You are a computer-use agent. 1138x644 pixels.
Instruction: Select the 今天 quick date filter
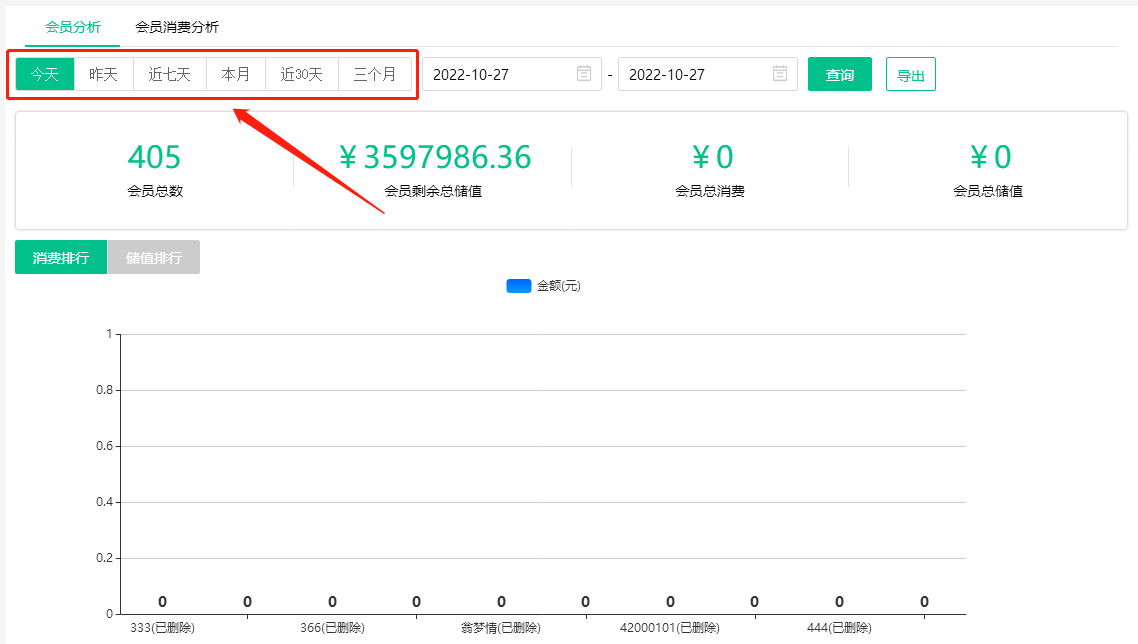point(44,74)
